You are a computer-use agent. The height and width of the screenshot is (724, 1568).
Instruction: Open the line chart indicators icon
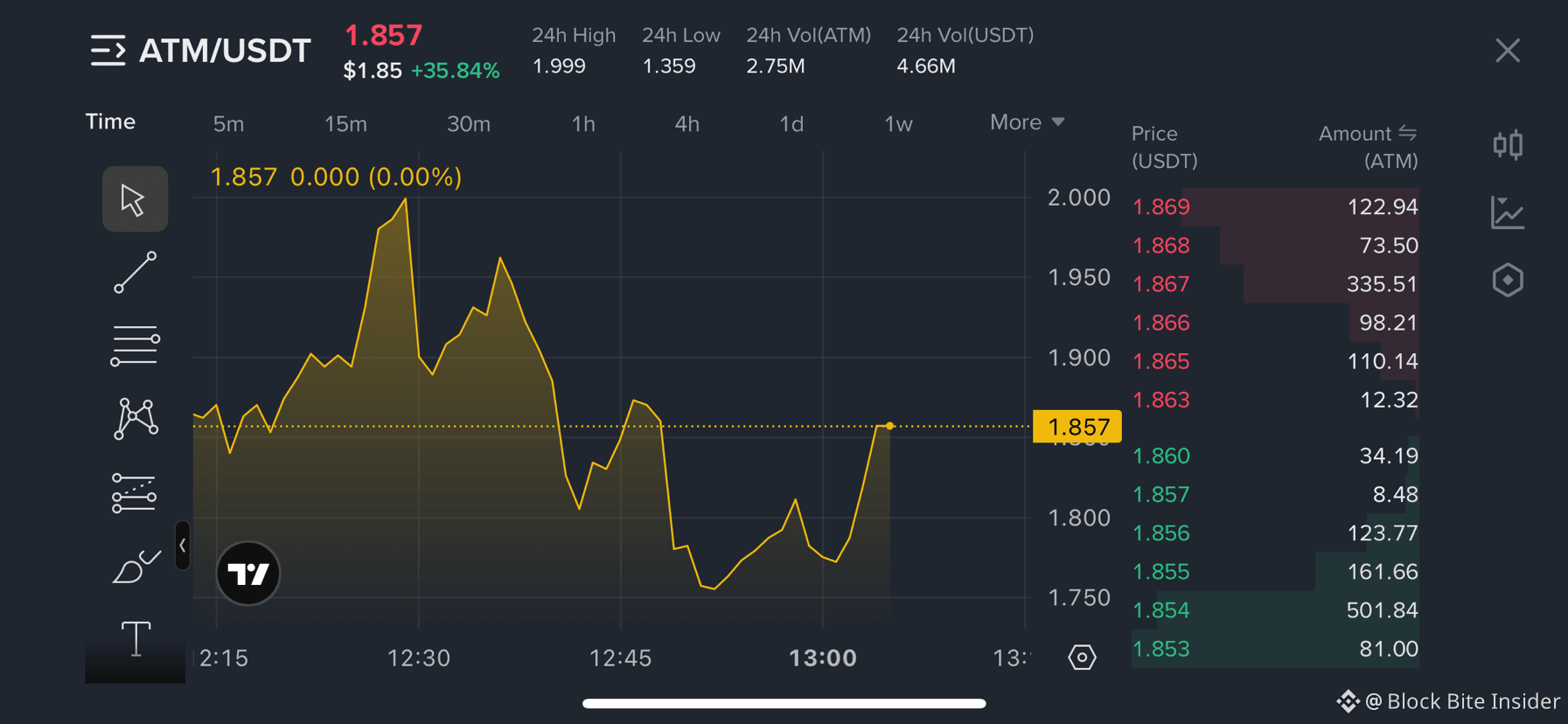coord(1508,212)
